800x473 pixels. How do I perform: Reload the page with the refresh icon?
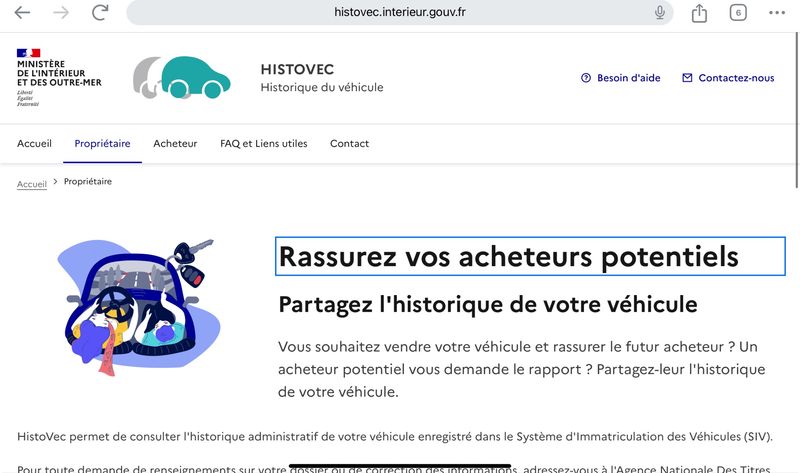coord(100,12)
